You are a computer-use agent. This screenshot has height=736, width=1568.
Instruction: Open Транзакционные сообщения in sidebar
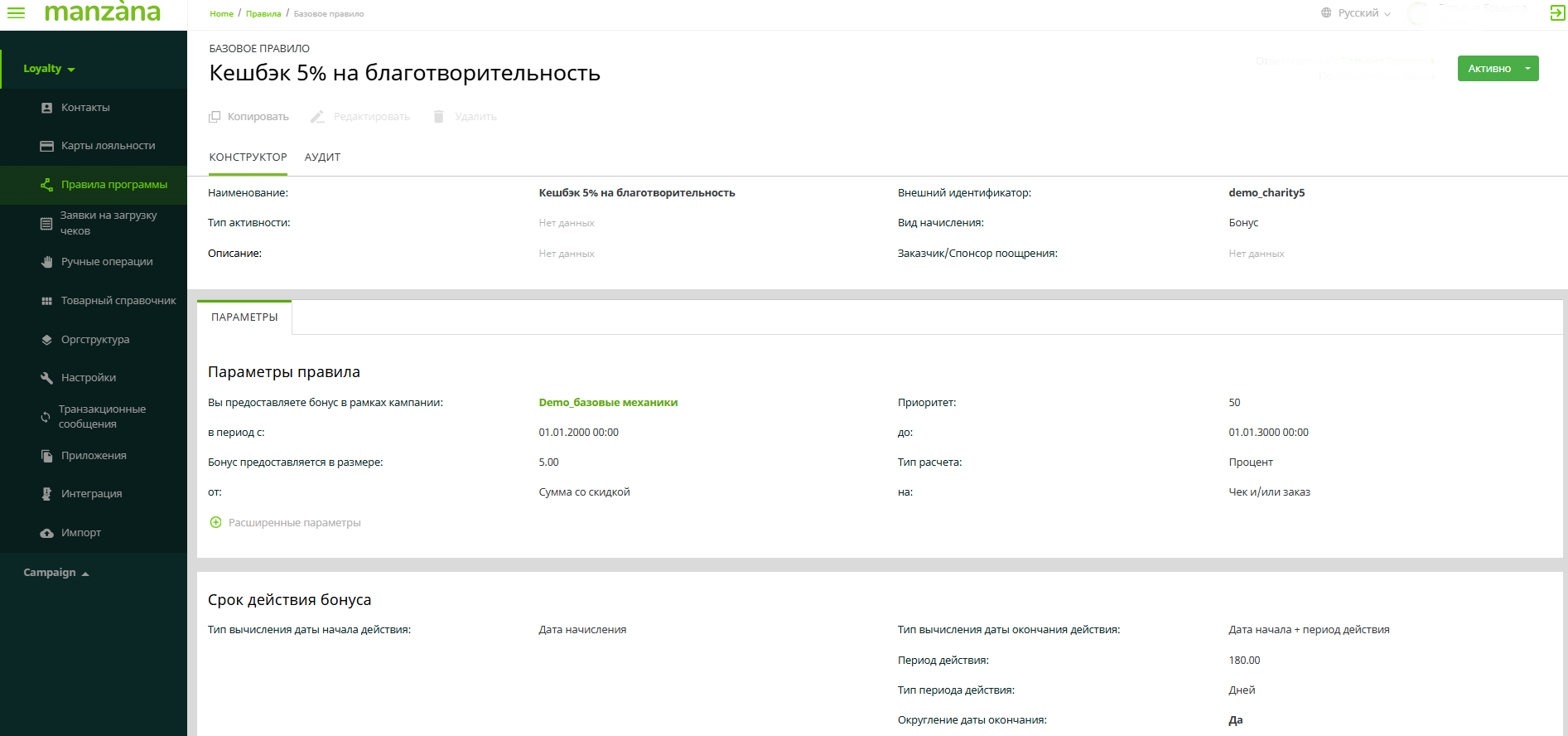102,416
